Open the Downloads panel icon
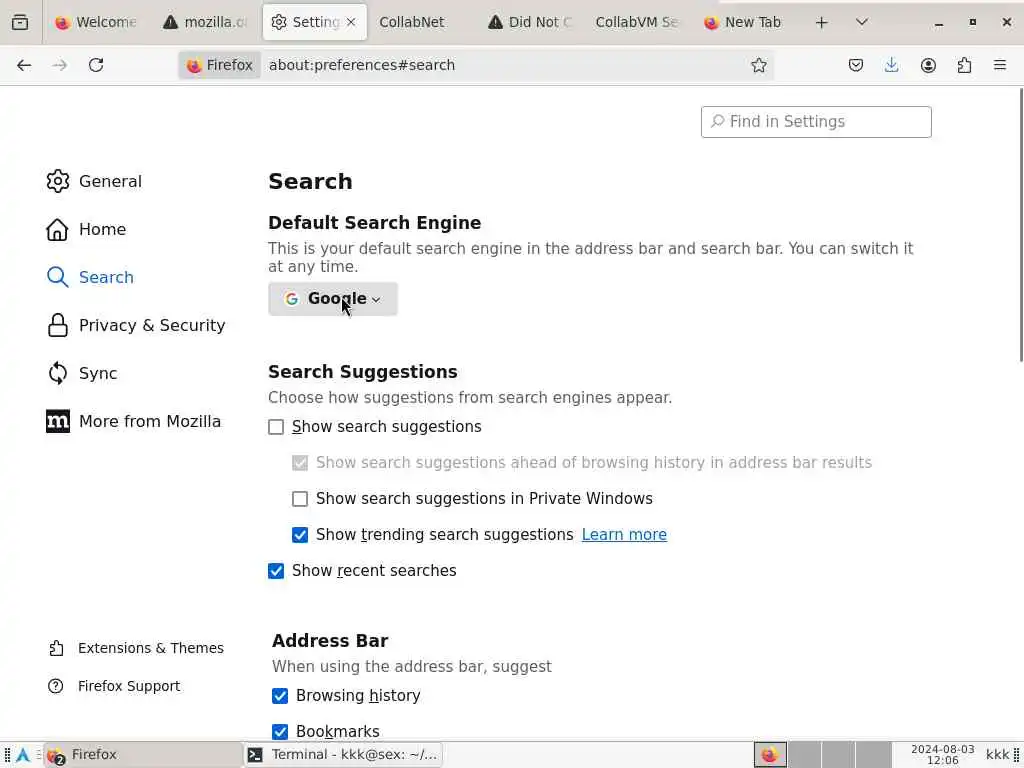 (892, 65)
